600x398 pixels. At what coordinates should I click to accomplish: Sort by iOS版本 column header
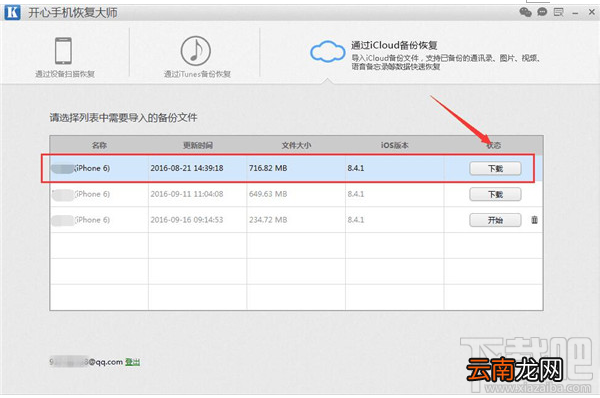point(395,145)
